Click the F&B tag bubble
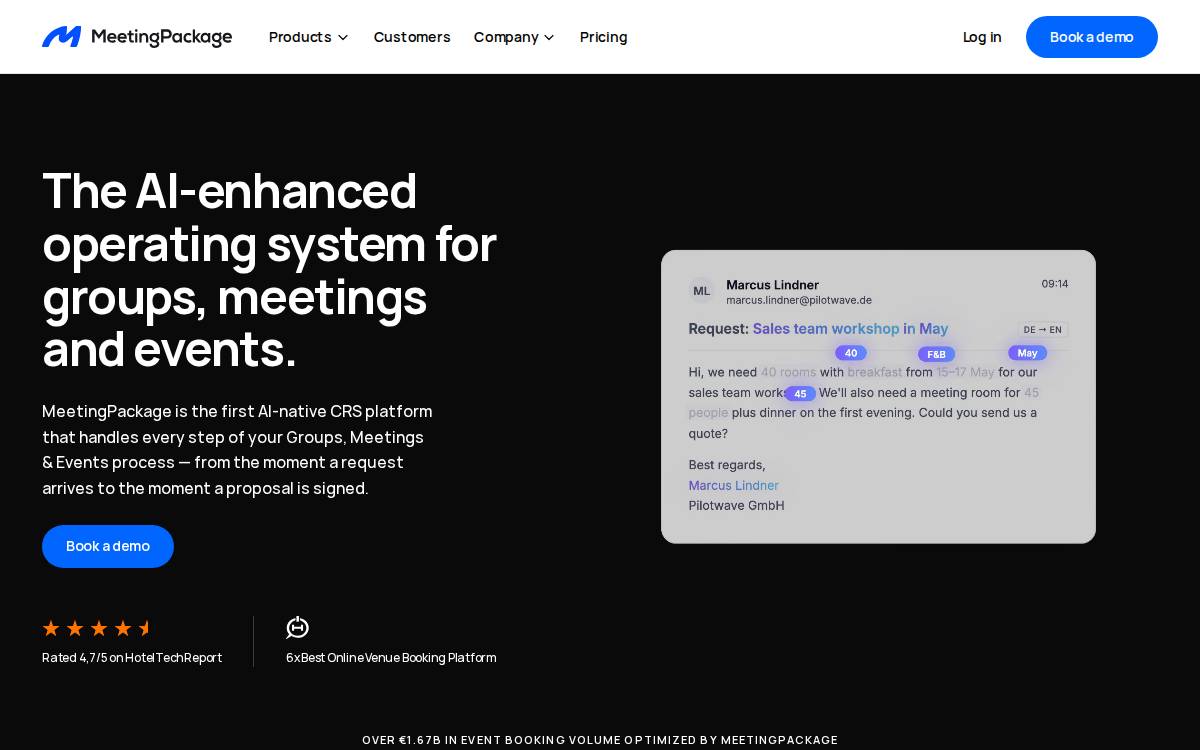 [936, 354]
